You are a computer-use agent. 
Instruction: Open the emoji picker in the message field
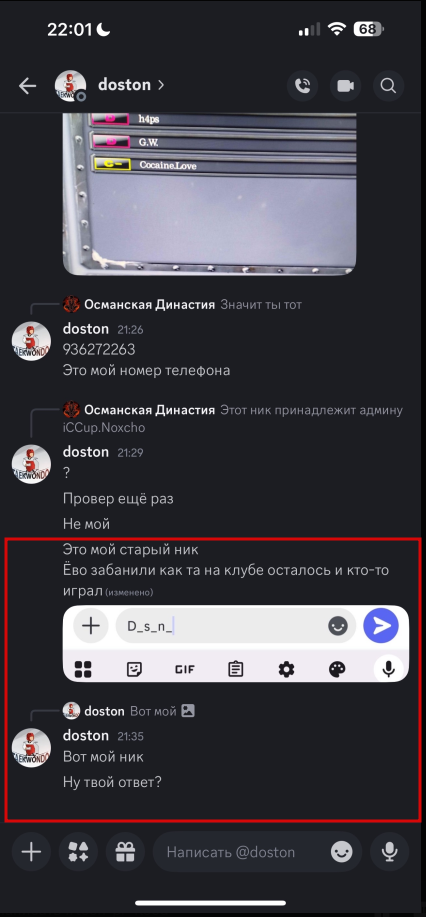[x=342, y=852]
